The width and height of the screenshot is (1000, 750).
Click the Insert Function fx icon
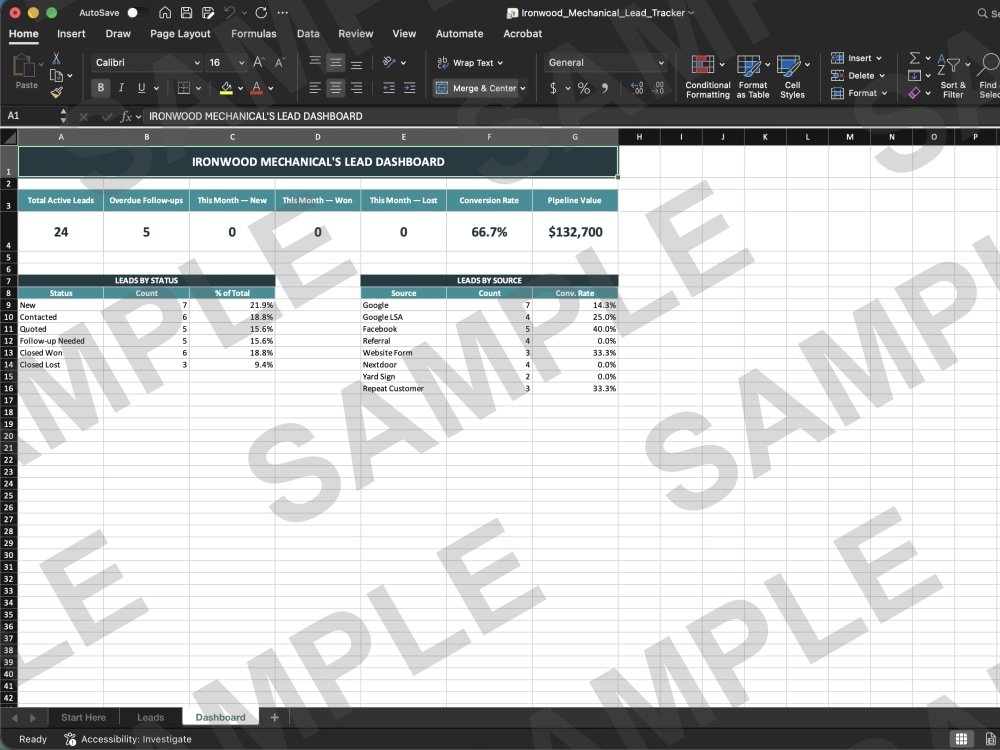point(126,116)
